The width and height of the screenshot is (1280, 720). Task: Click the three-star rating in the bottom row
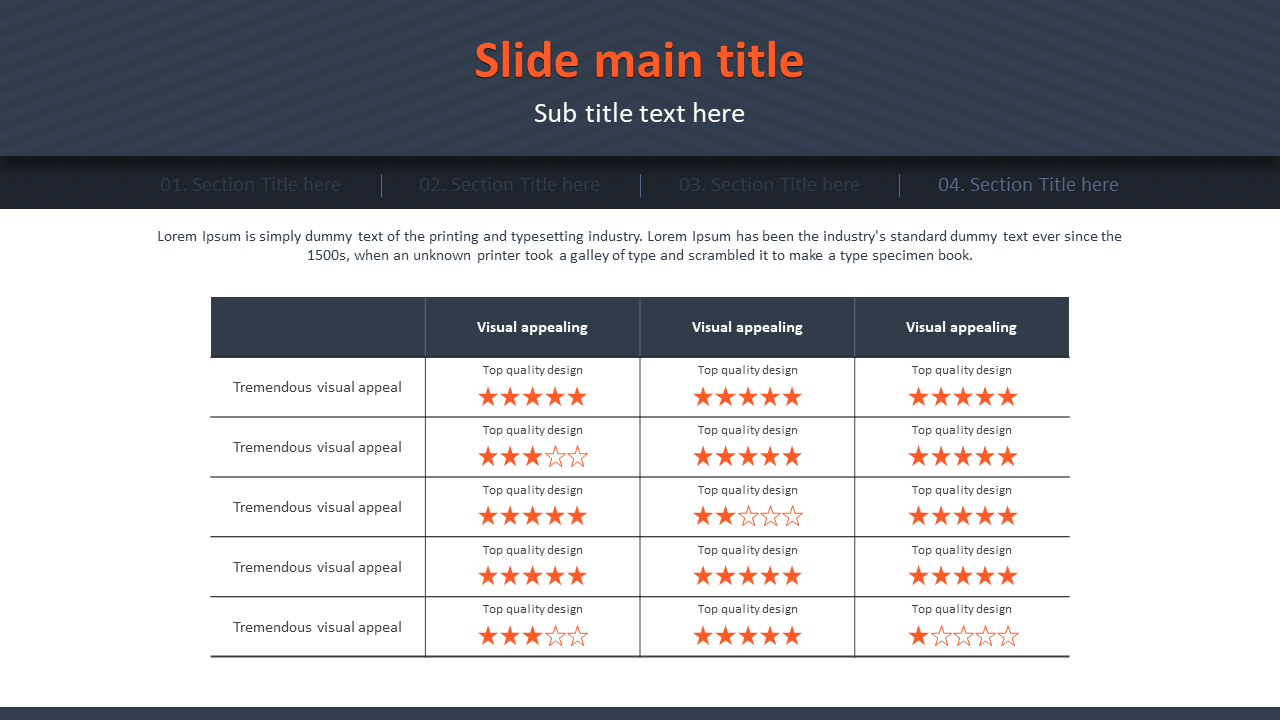[532, 636]
